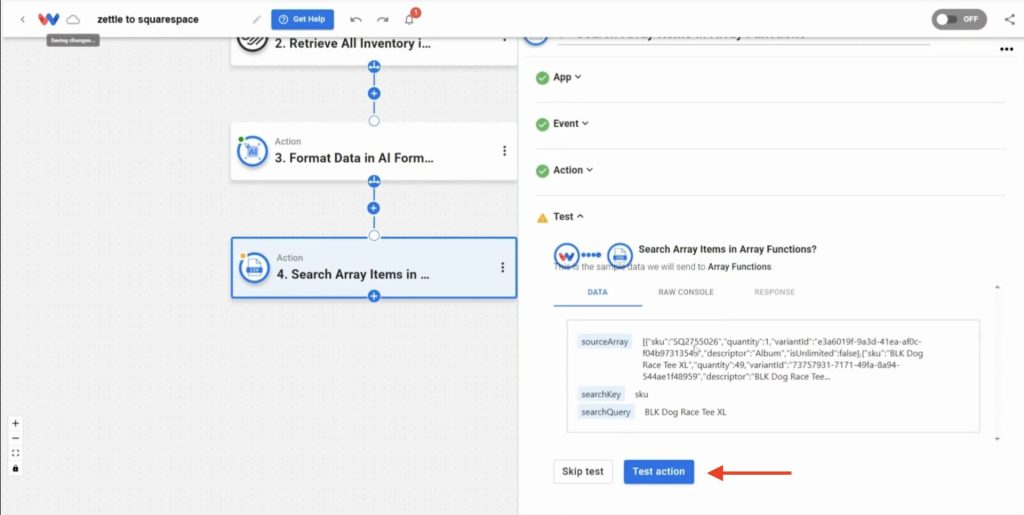Edit flow name with pencil icon

(x=256, y=20)
